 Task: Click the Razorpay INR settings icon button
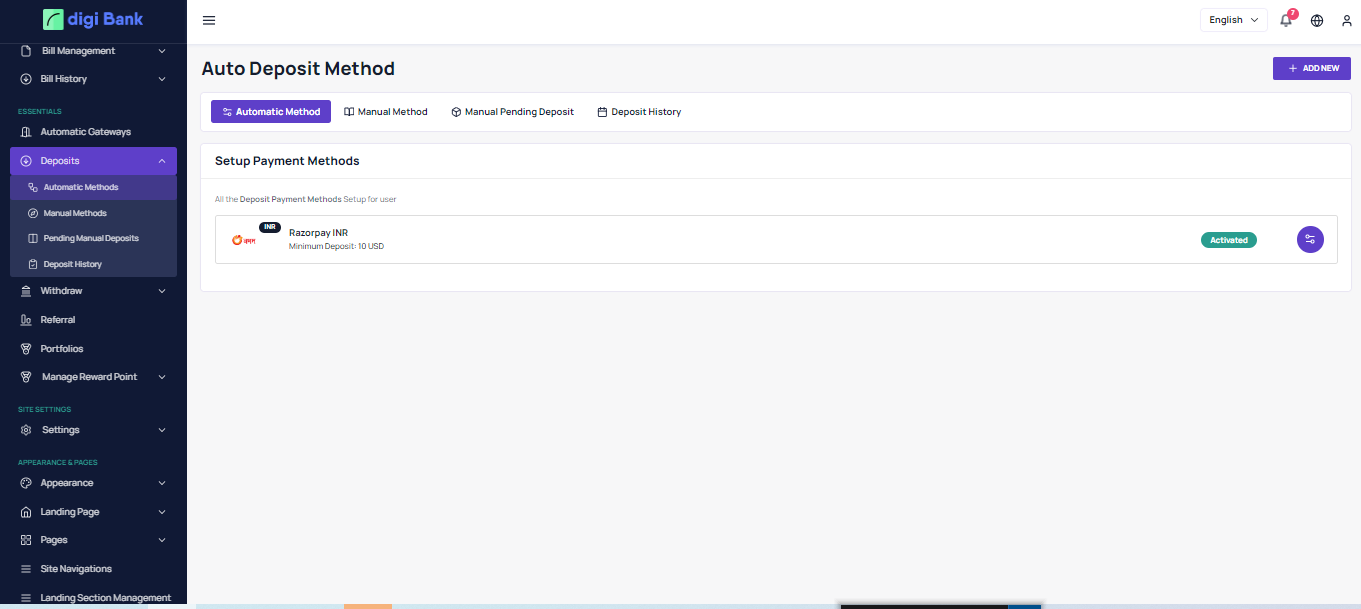pyautogui.click(x=1310, y=240)
